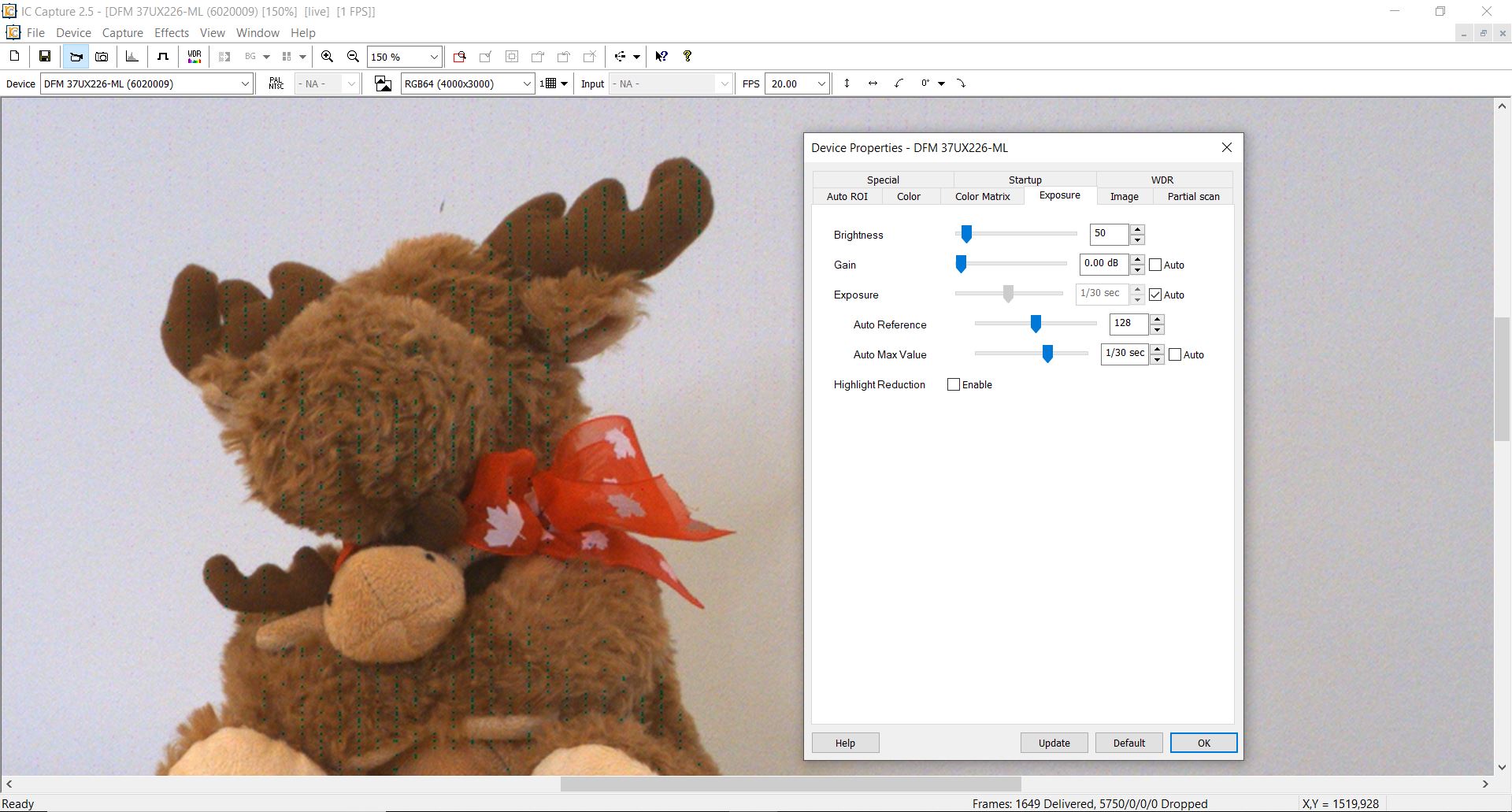
Task: Restore Default device properties
Action: (x=1128, y=743)
